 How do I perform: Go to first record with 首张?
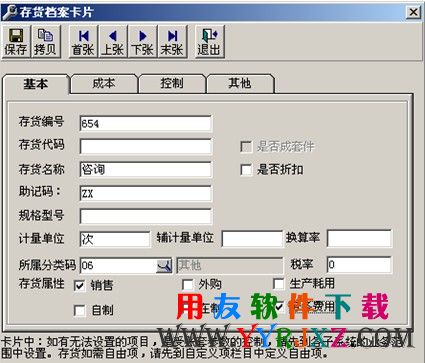point(83,42)
